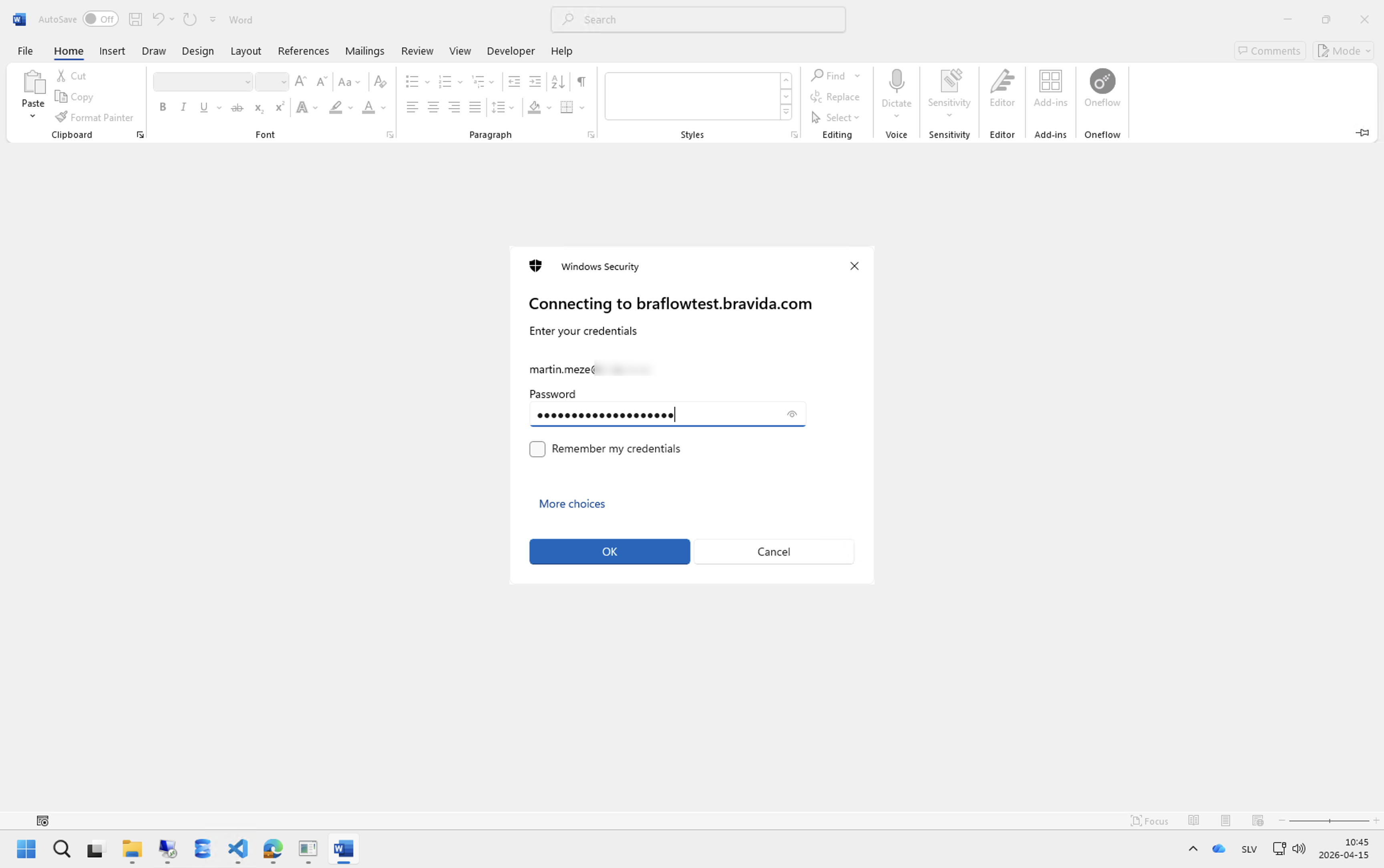Click the Italic formatting icon
Viewport: 1384px width, 868px height.
tap(184, 107)
